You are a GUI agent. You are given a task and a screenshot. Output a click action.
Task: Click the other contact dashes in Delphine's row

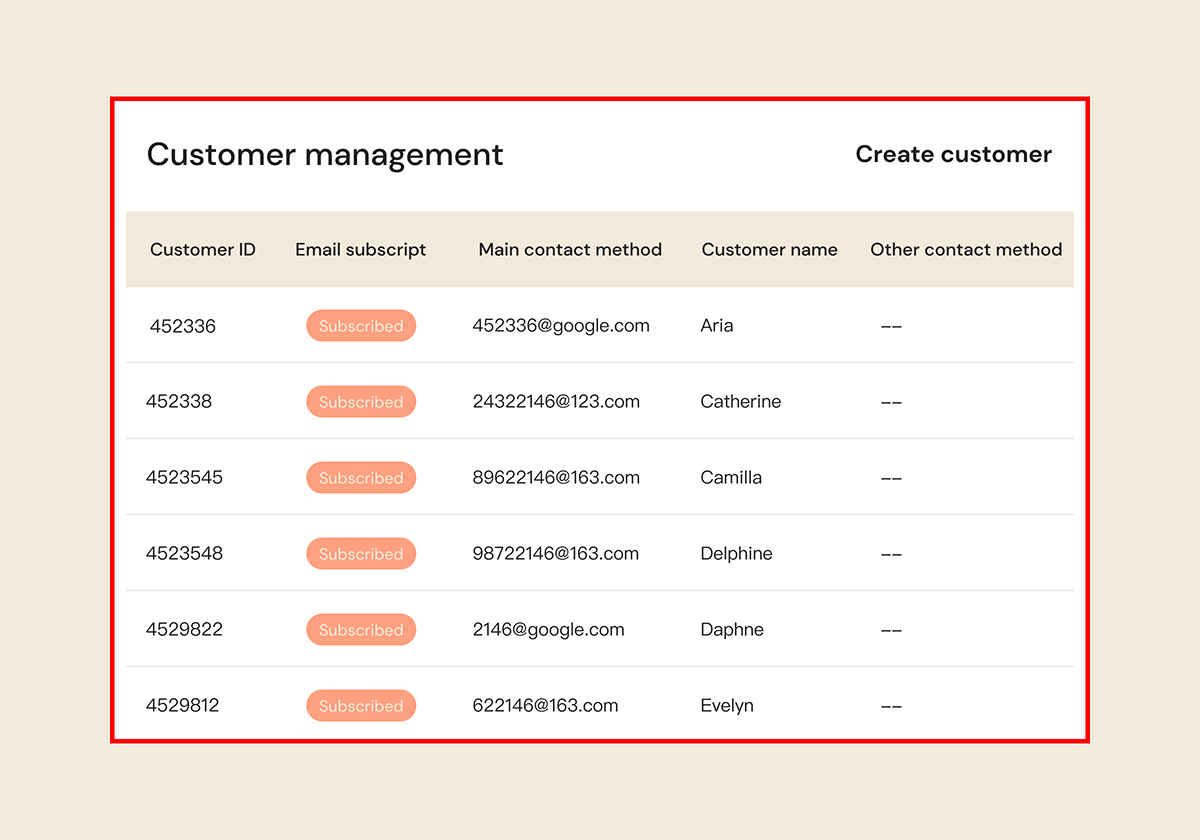pyautogui.click(x=891, y=554)
